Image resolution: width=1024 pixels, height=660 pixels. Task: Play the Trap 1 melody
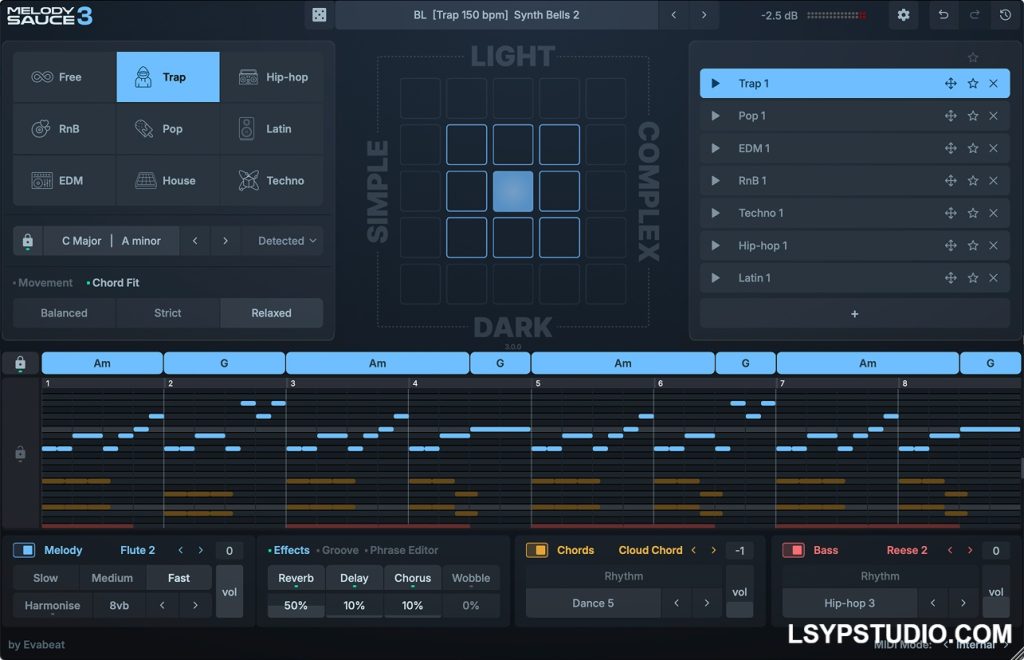(x=715, y=84)
